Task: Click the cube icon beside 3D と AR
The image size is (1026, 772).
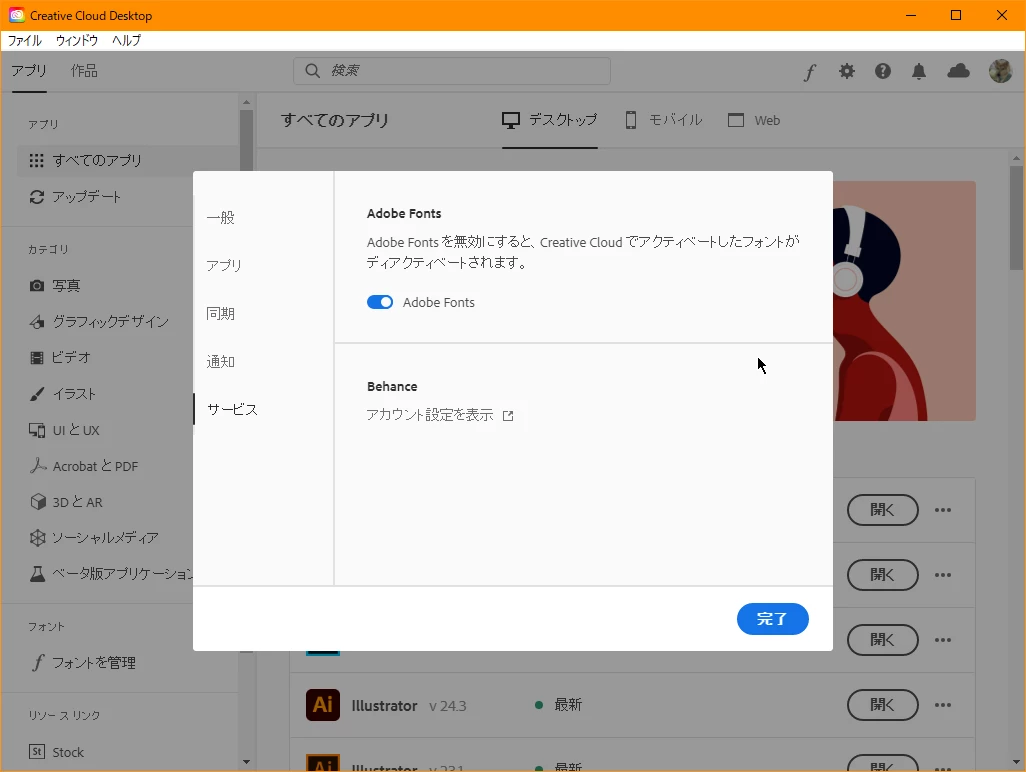Action: pyautogui.click(x=37, y=502)
